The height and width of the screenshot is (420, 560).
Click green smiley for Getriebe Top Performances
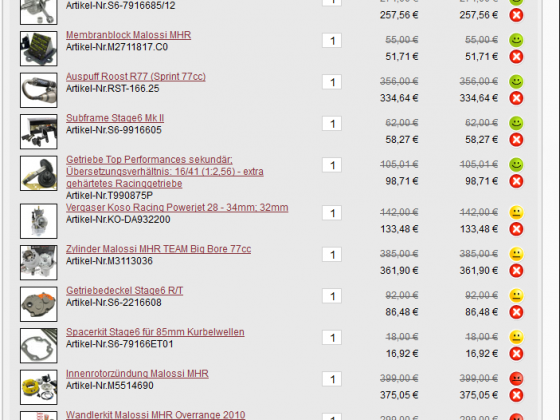click(x=516, y=165)
